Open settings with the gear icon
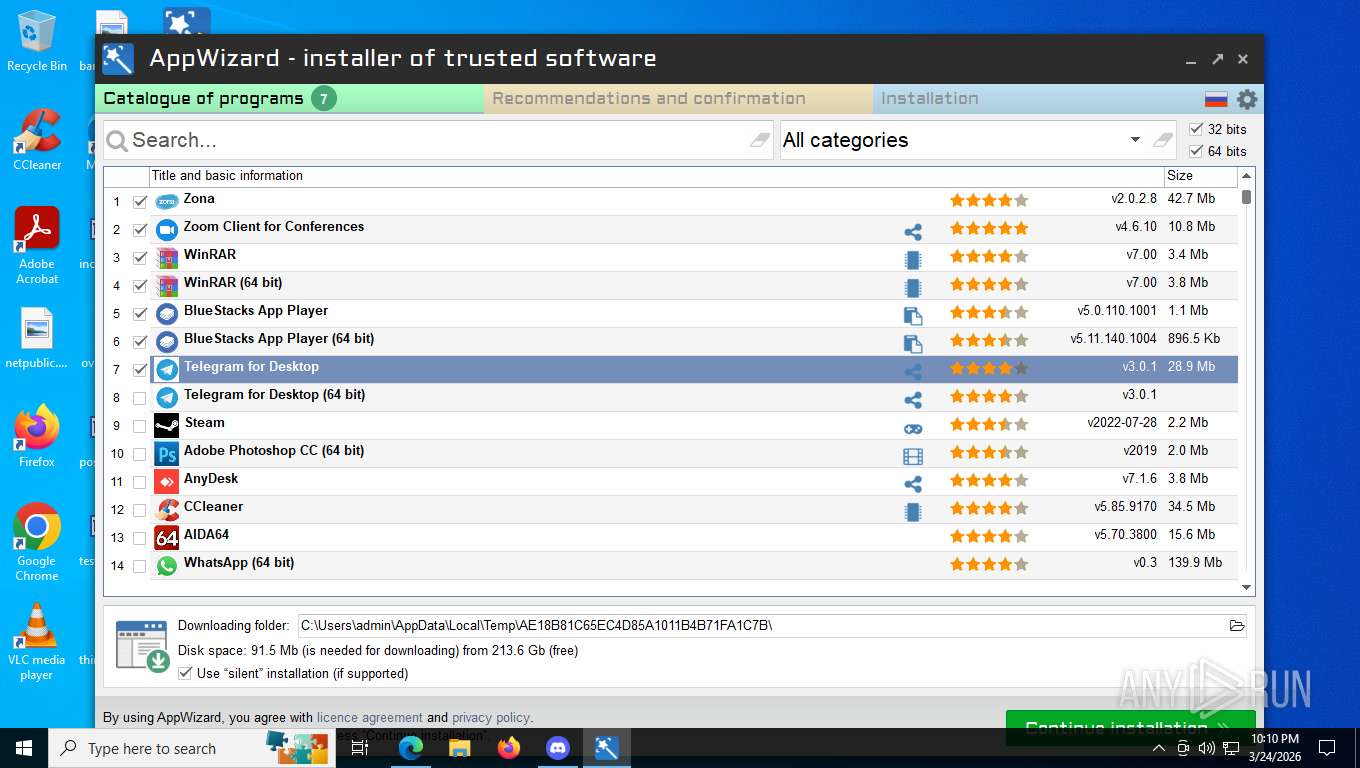The image size is (1360, 768). click(1247, 99)
